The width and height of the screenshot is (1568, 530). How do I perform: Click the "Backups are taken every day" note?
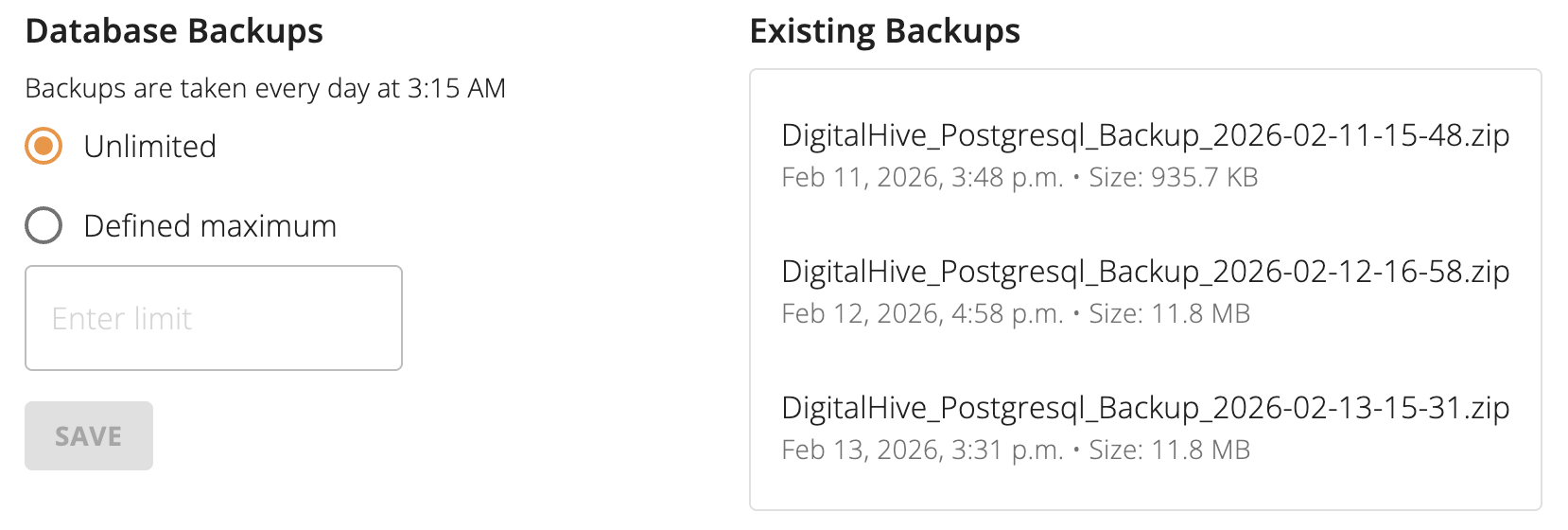click(199, 88)
